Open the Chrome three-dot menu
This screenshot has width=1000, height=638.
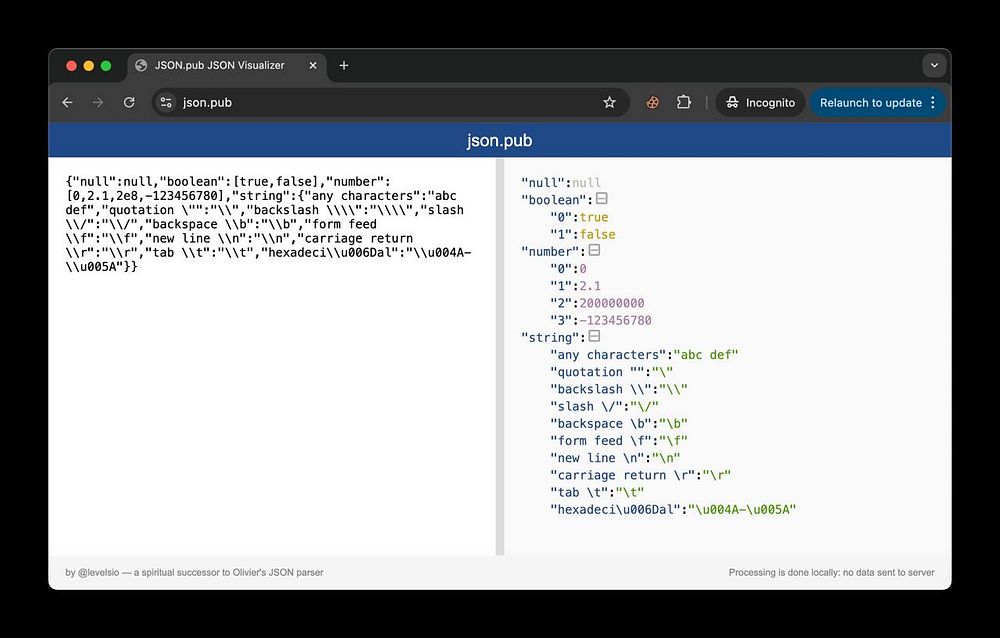coord(933,102)
